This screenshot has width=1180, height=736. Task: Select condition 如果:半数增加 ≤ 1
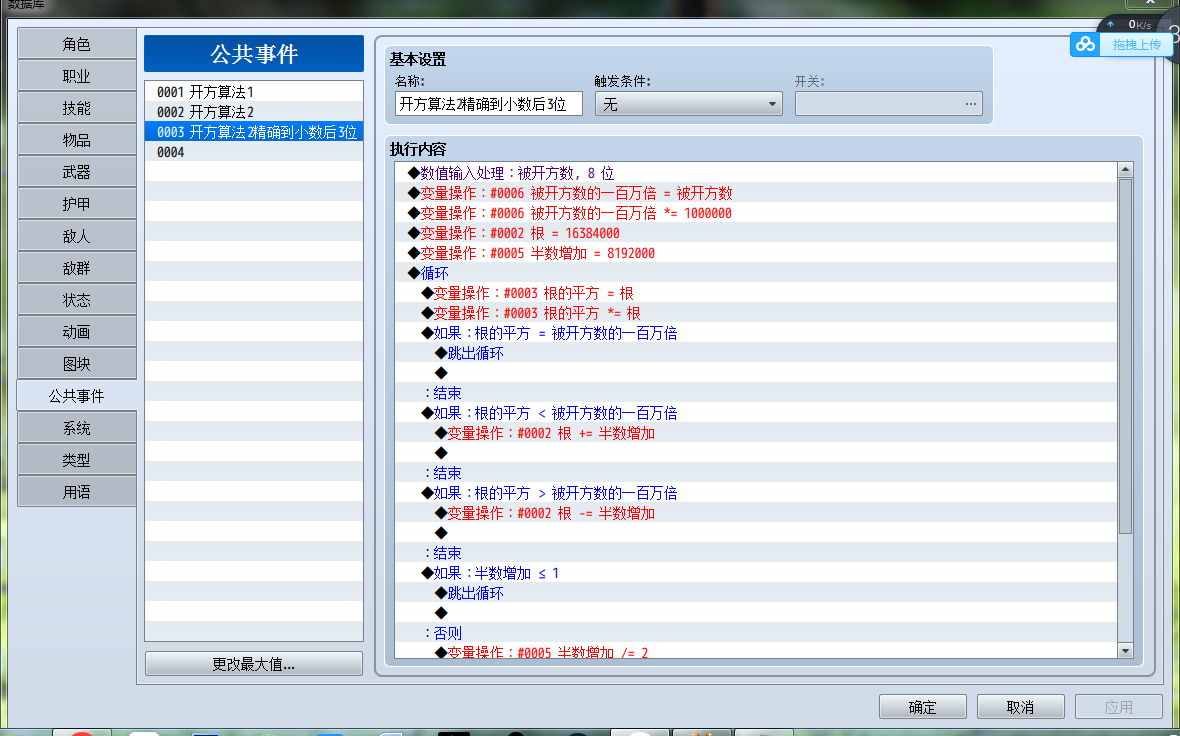coord(756,573)
